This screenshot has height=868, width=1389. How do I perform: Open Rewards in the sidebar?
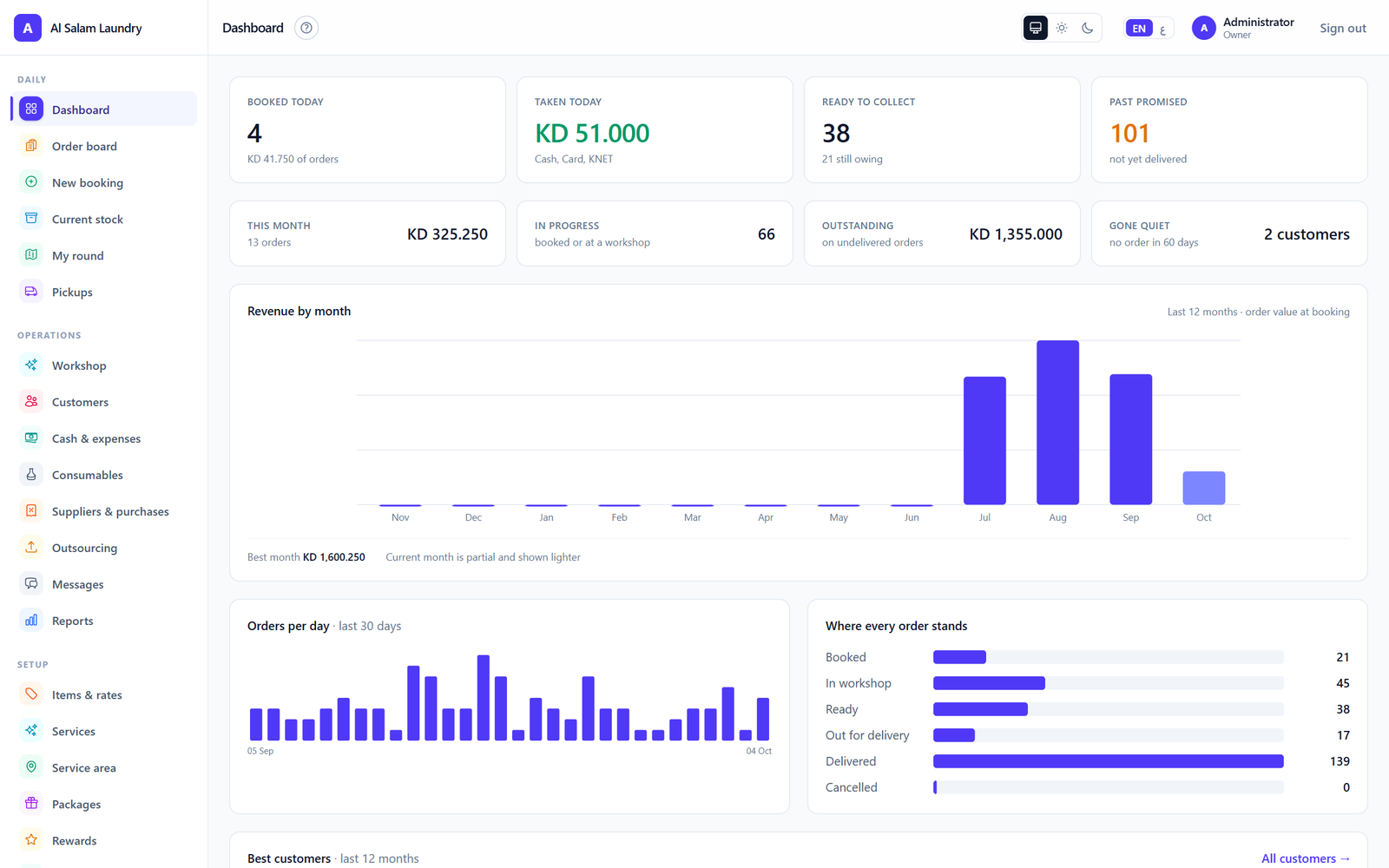tap(104, 840)
